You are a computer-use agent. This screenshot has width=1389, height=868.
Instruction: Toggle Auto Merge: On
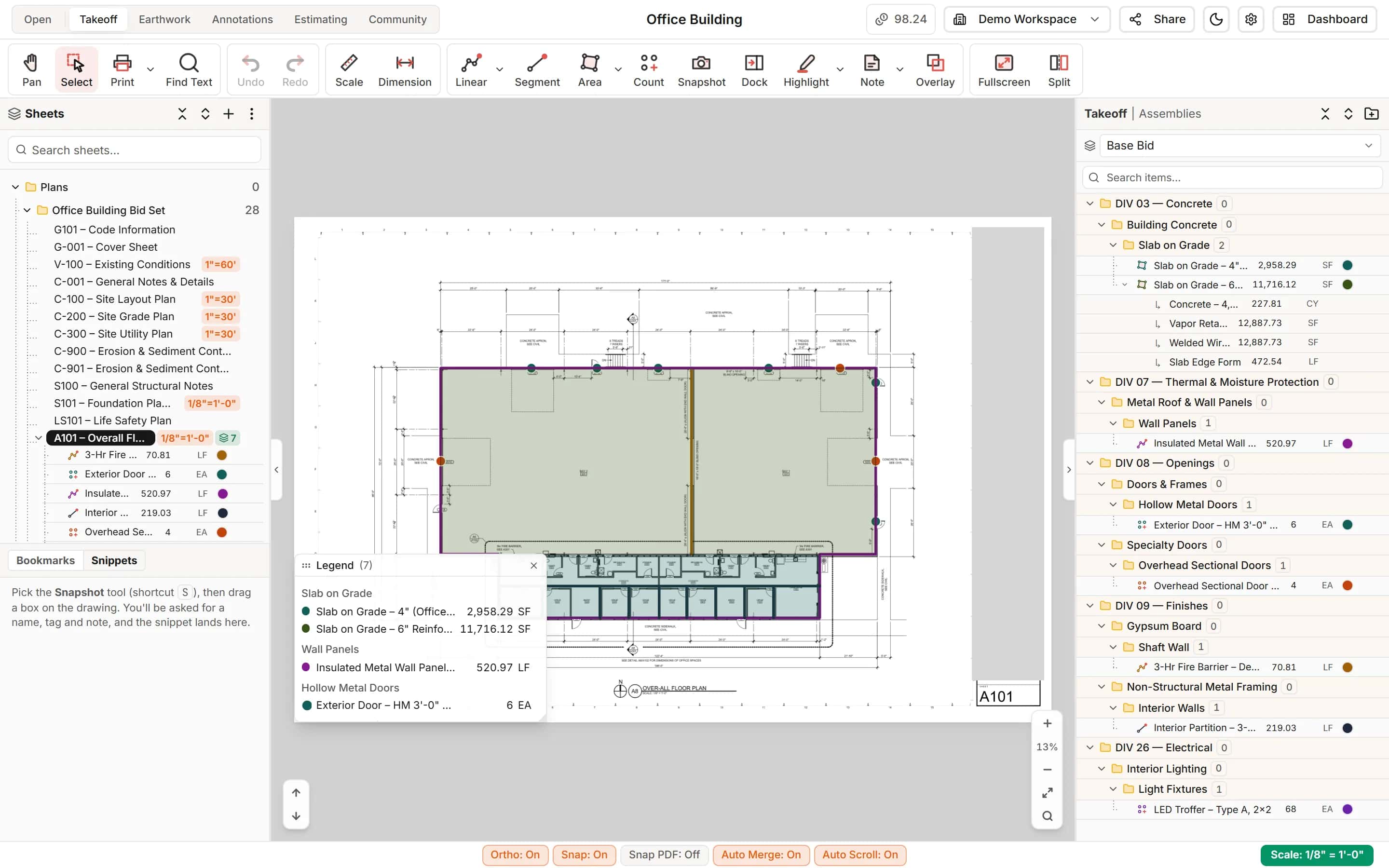pos(761,854)
